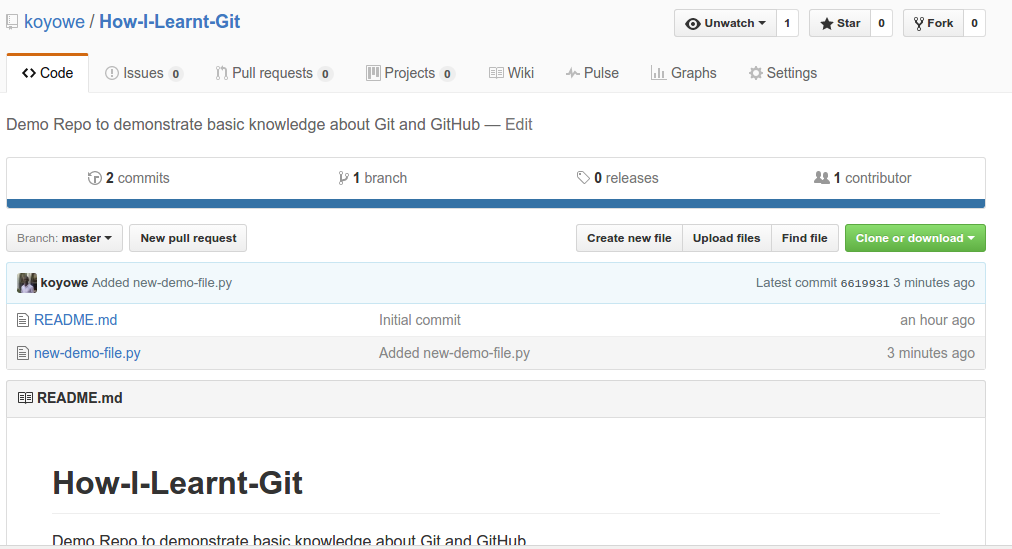Switch to the Issues tab
The height and width of the screenshot is (549, 1012).
[143, 73]
